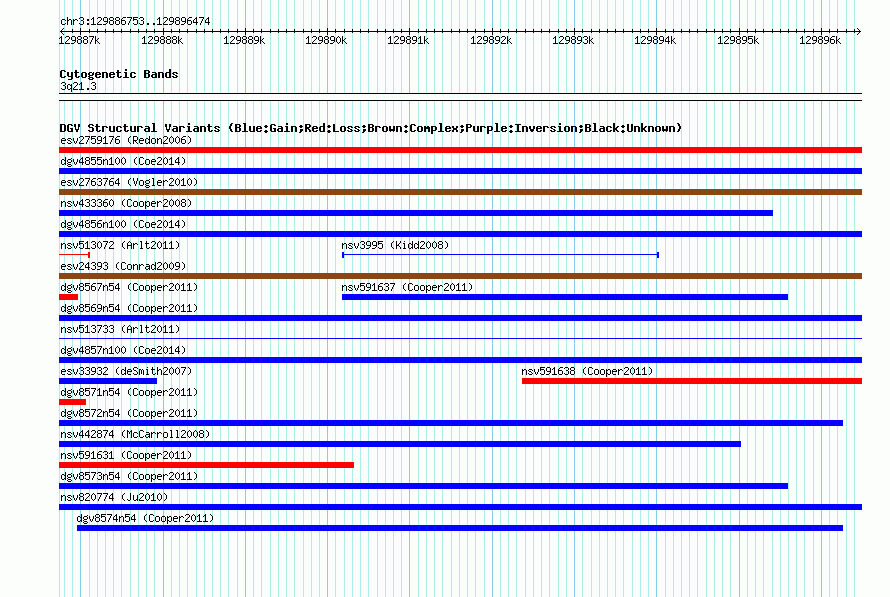Image resolution: width=890 pixels, height=597 pixels.
Task: Open the dgv8567n54 (Cooper2011) label
Action: coord(129,287)
